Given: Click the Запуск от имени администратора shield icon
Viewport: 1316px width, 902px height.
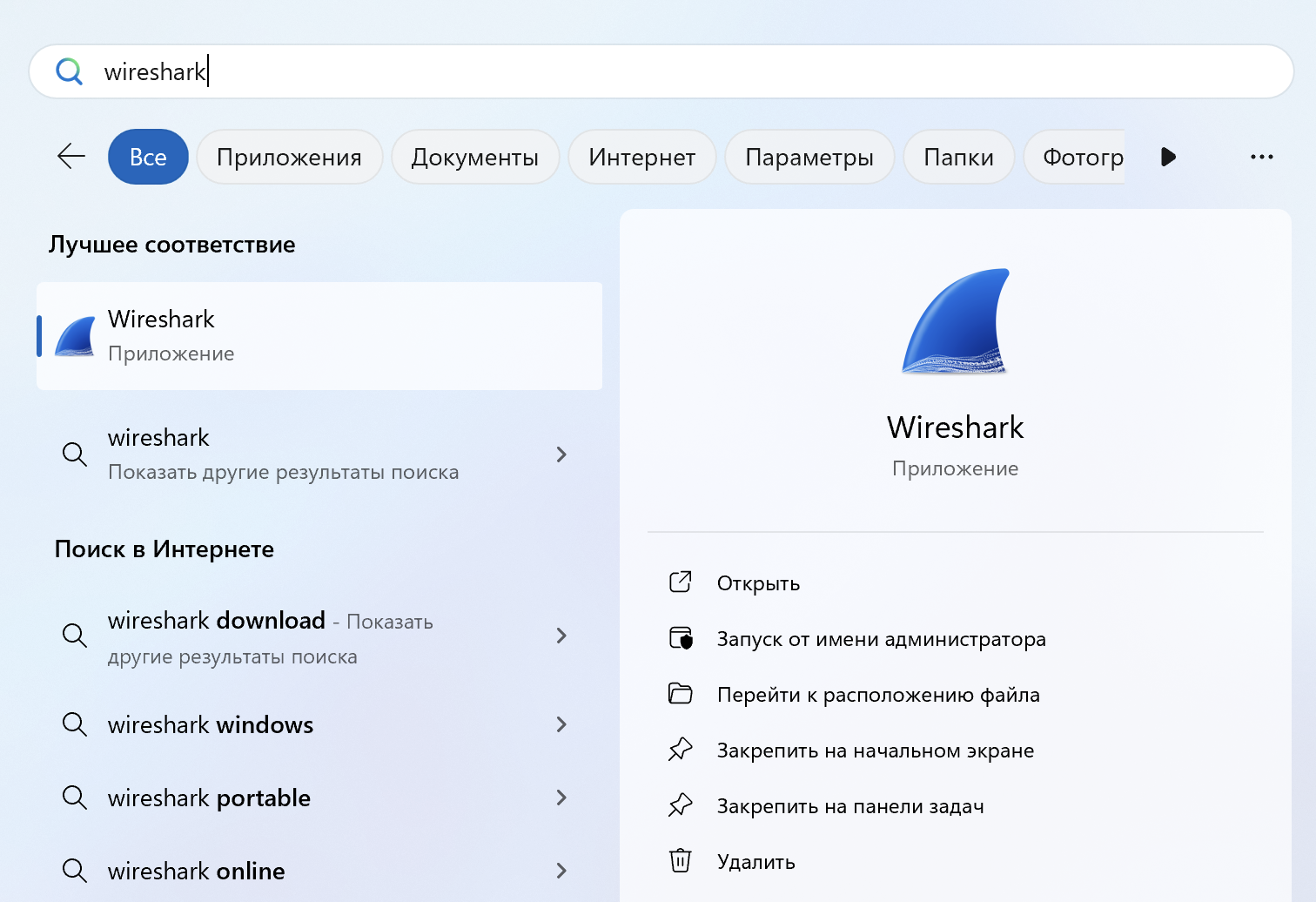Looking at the screenshot, I should [x=682, y=637].
